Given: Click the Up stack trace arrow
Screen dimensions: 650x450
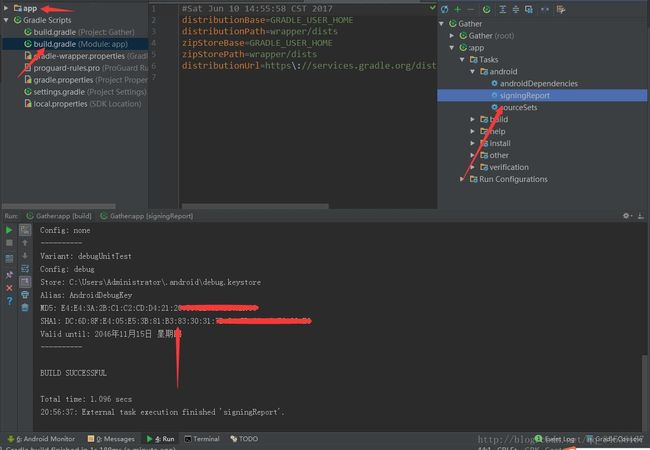Looking at the screenshot, I should 25,243.
